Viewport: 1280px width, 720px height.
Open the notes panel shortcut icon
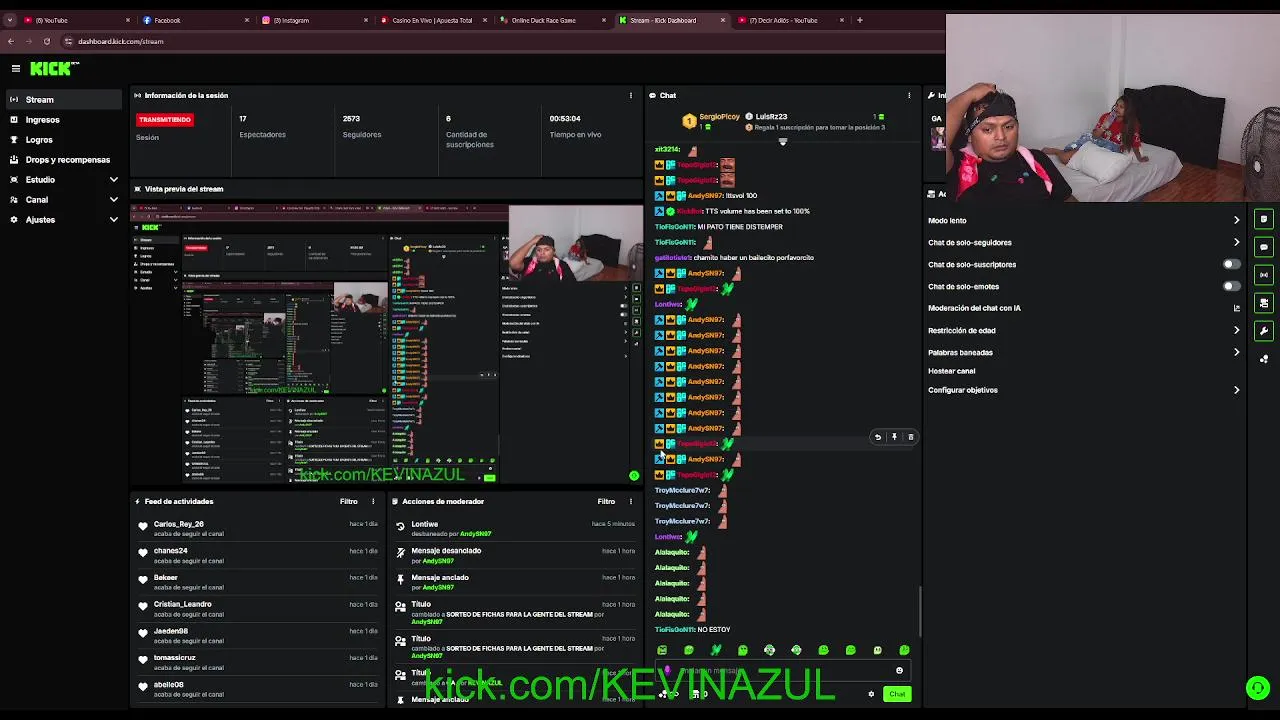click(x=1264, y=219)
